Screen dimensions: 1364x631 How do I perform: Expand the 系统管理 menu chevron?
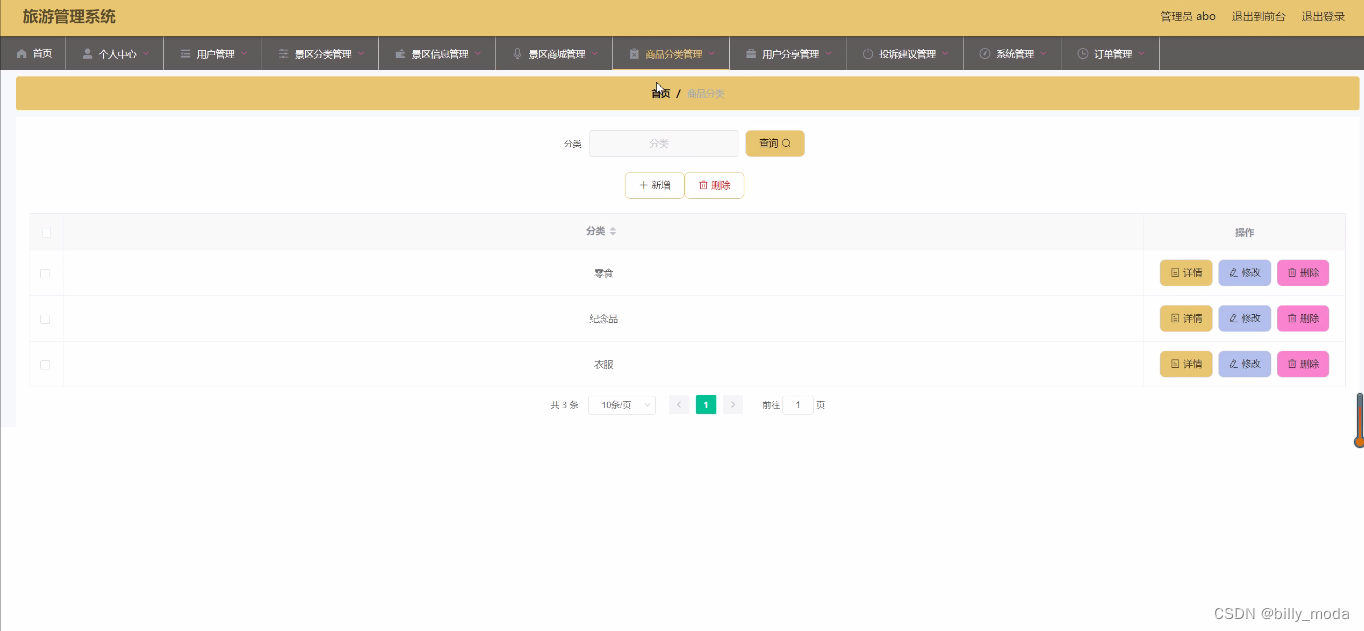1044,54
